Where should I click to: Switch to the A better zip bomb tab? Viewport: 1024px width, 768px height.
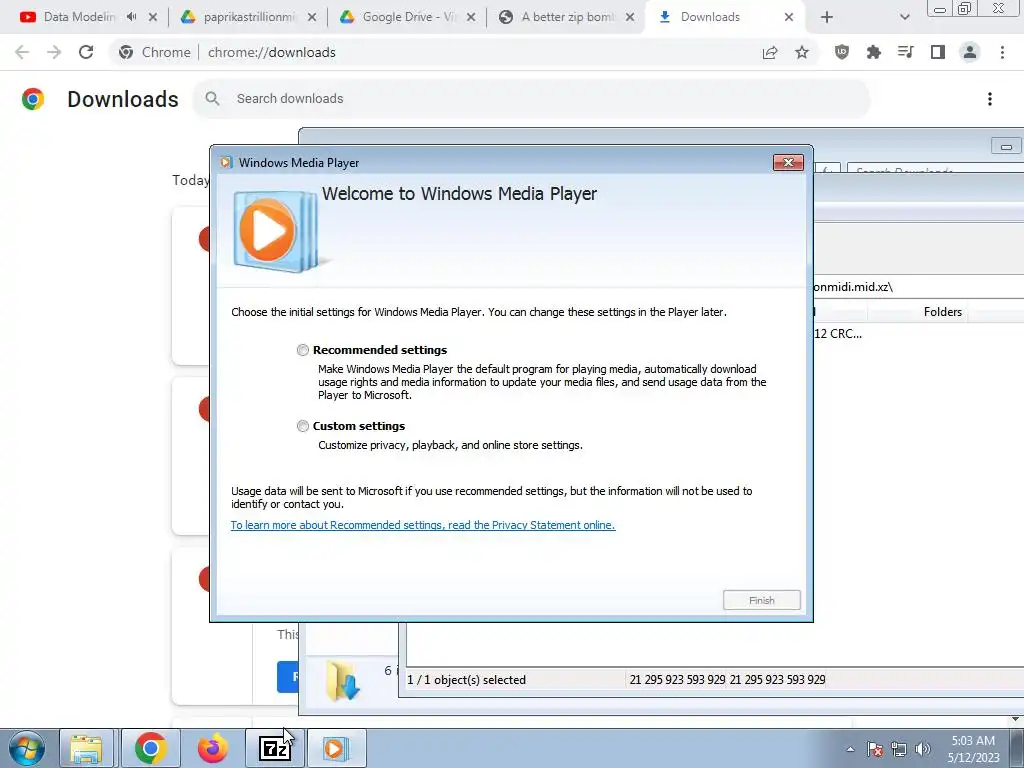tap(567, 17)
